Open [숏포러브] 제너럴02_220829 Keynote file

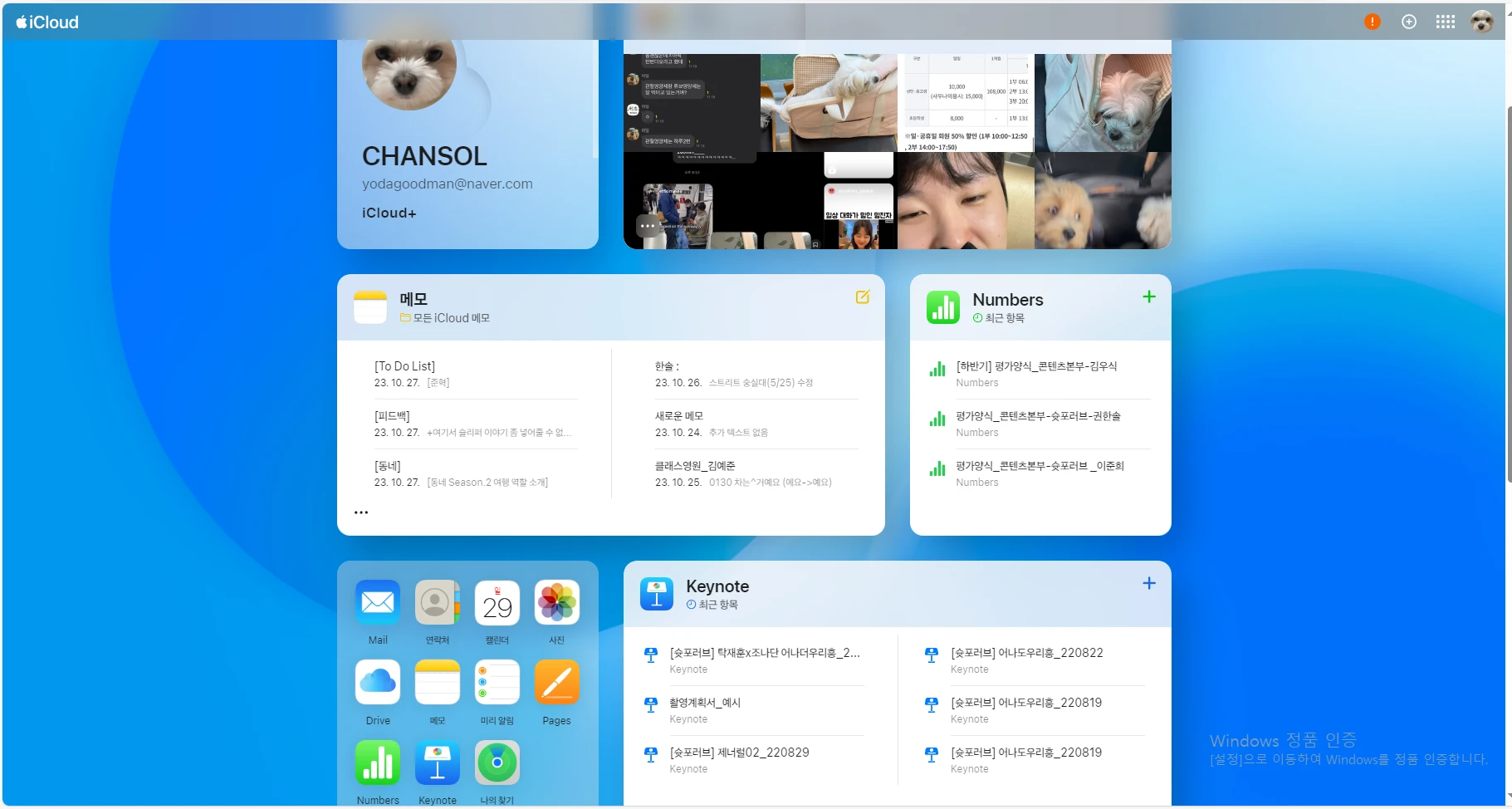755,760
